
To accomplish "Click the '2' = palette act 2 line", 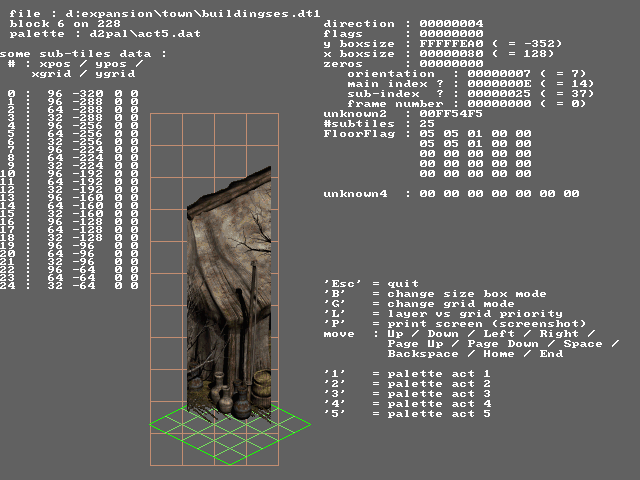I will [x=407, y=384].
